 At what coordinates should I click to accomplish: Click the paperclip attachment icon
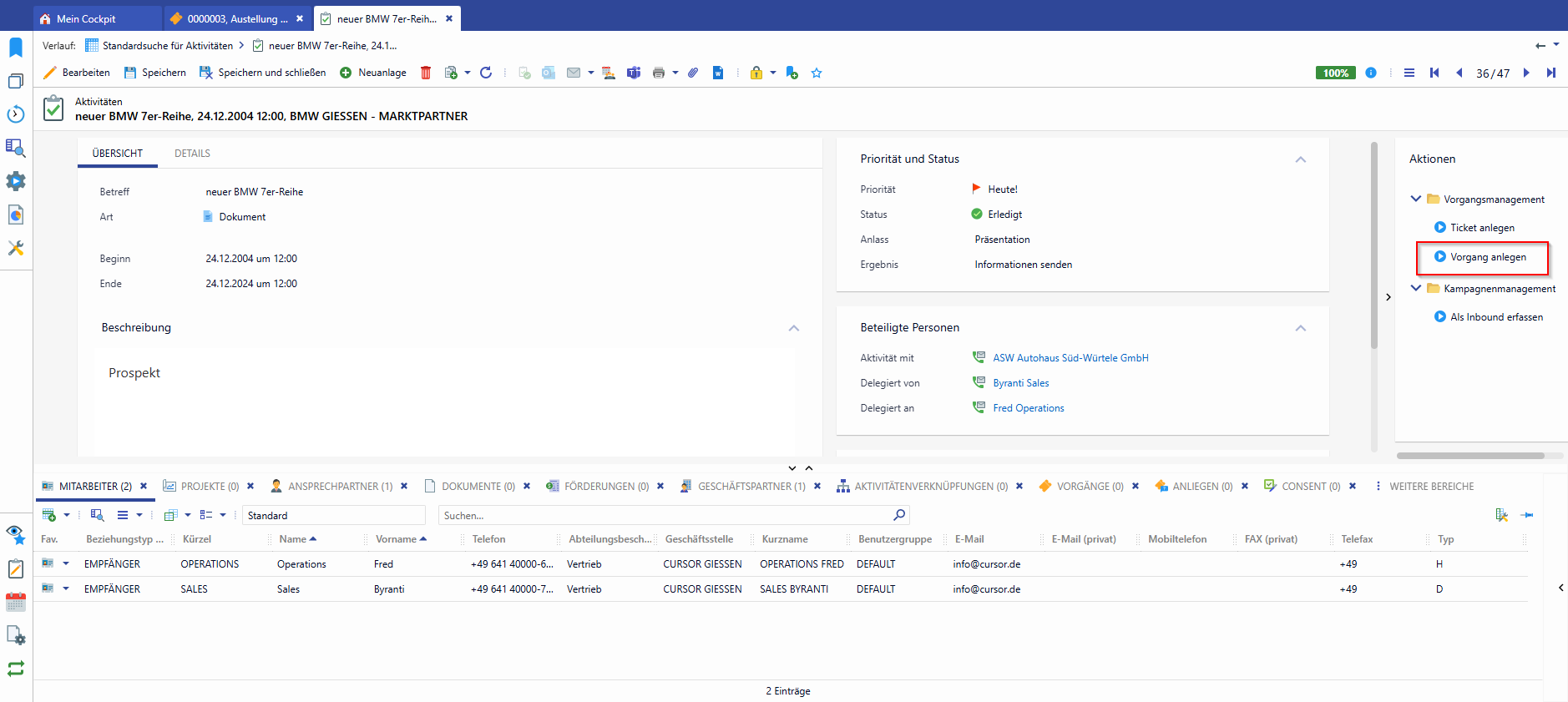pos(693,73)
